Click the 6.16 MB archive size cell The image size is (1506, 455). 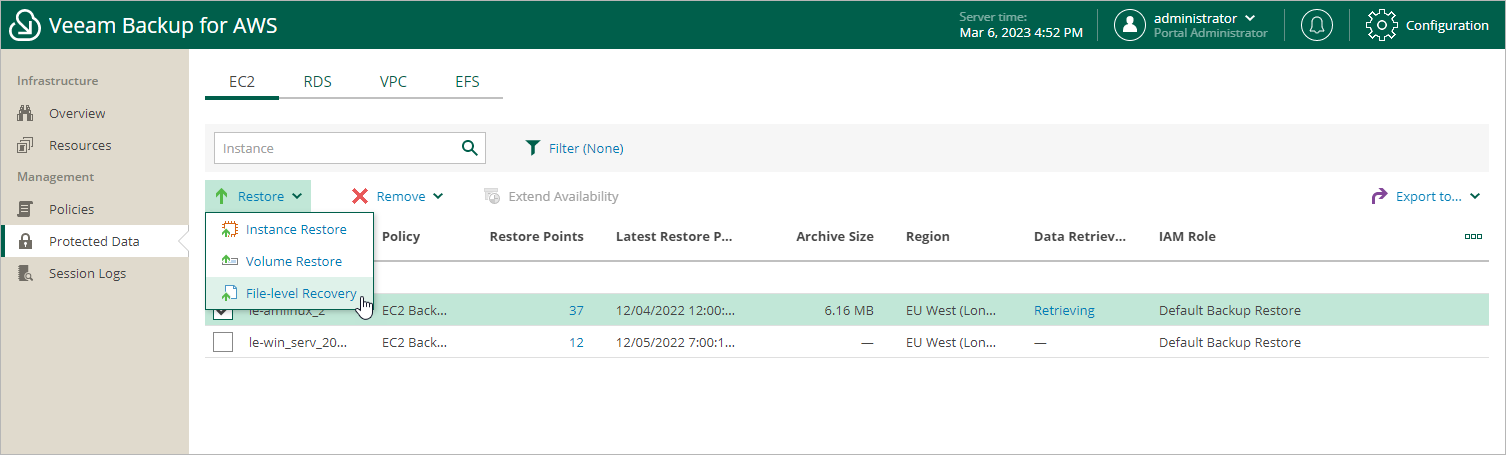tap(849, 310)
